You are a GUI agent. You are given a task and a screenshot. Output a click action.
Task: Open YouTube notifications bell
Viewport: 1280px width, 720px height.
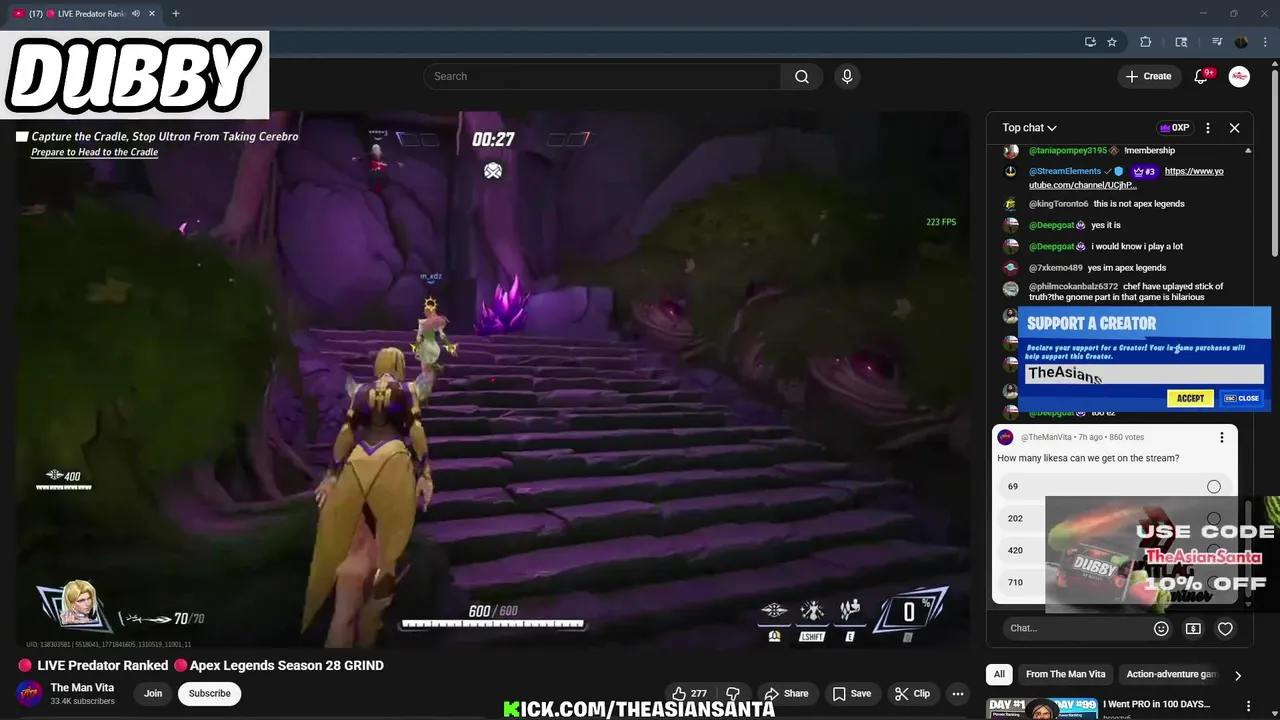coord(1201,76)
